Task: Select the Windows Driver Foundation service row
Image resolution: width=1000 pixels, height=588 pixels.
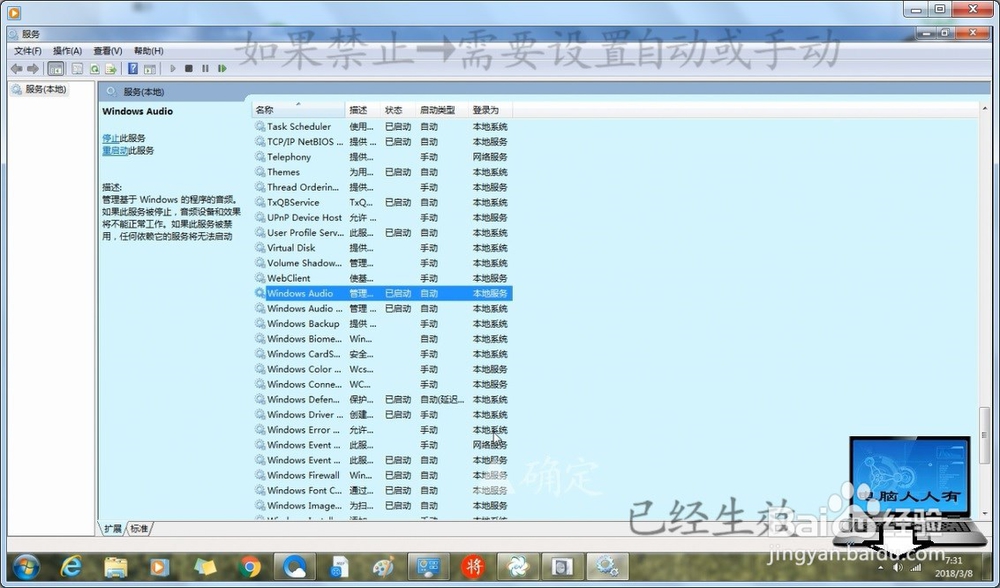Action: click(x=382, y=415)
